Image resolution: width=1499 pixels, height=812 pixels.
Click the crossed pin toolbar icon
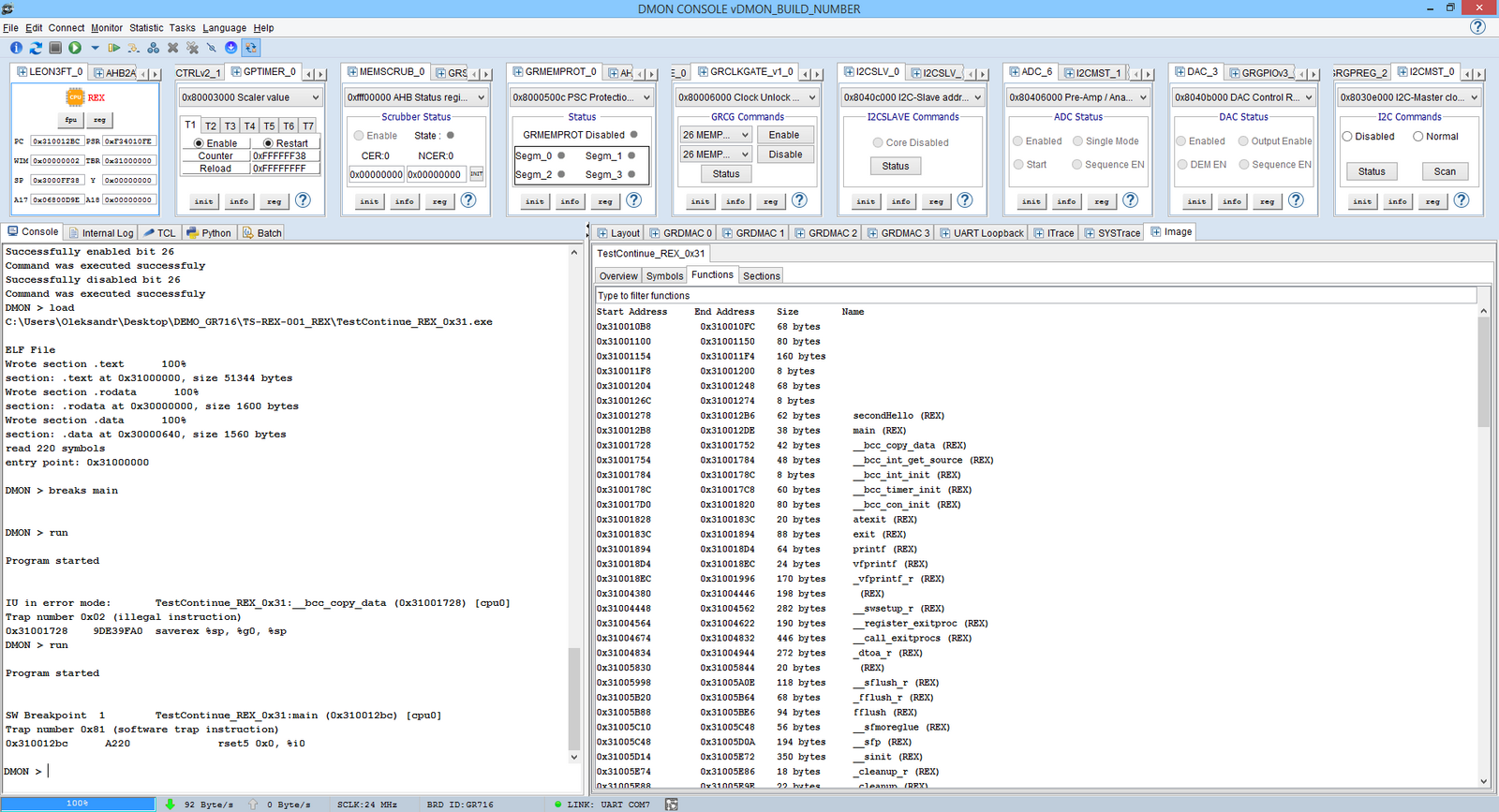pyautogui.click(x=212, y=48)
